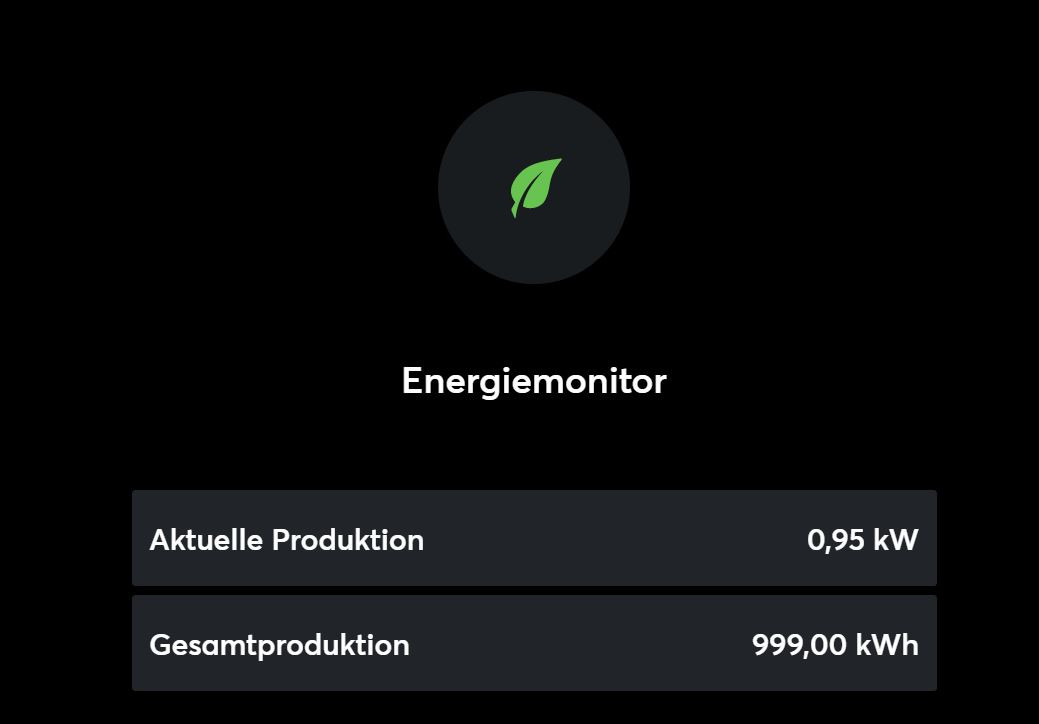This screenshot has height=724, width=1039.
Task: Click the Aktuelle Produktion label text
Action: (286, 540)
